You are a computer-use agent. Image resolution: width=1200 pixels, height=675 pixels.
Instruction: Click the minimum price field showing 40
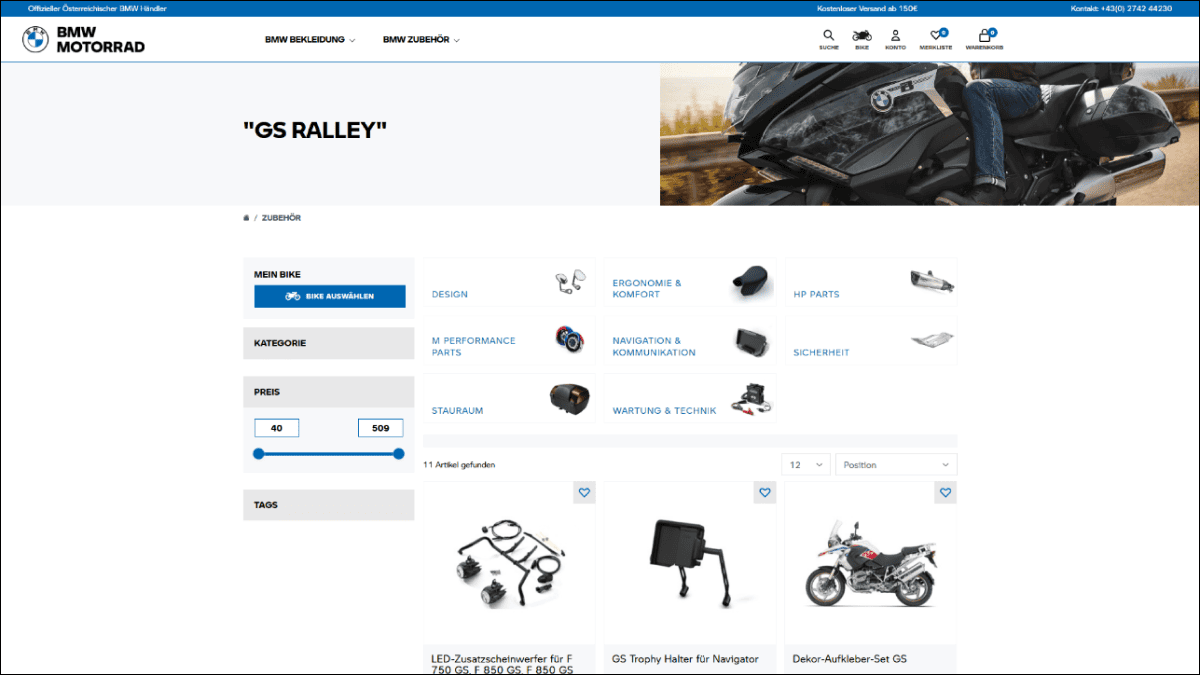click(x=277, y=428)
